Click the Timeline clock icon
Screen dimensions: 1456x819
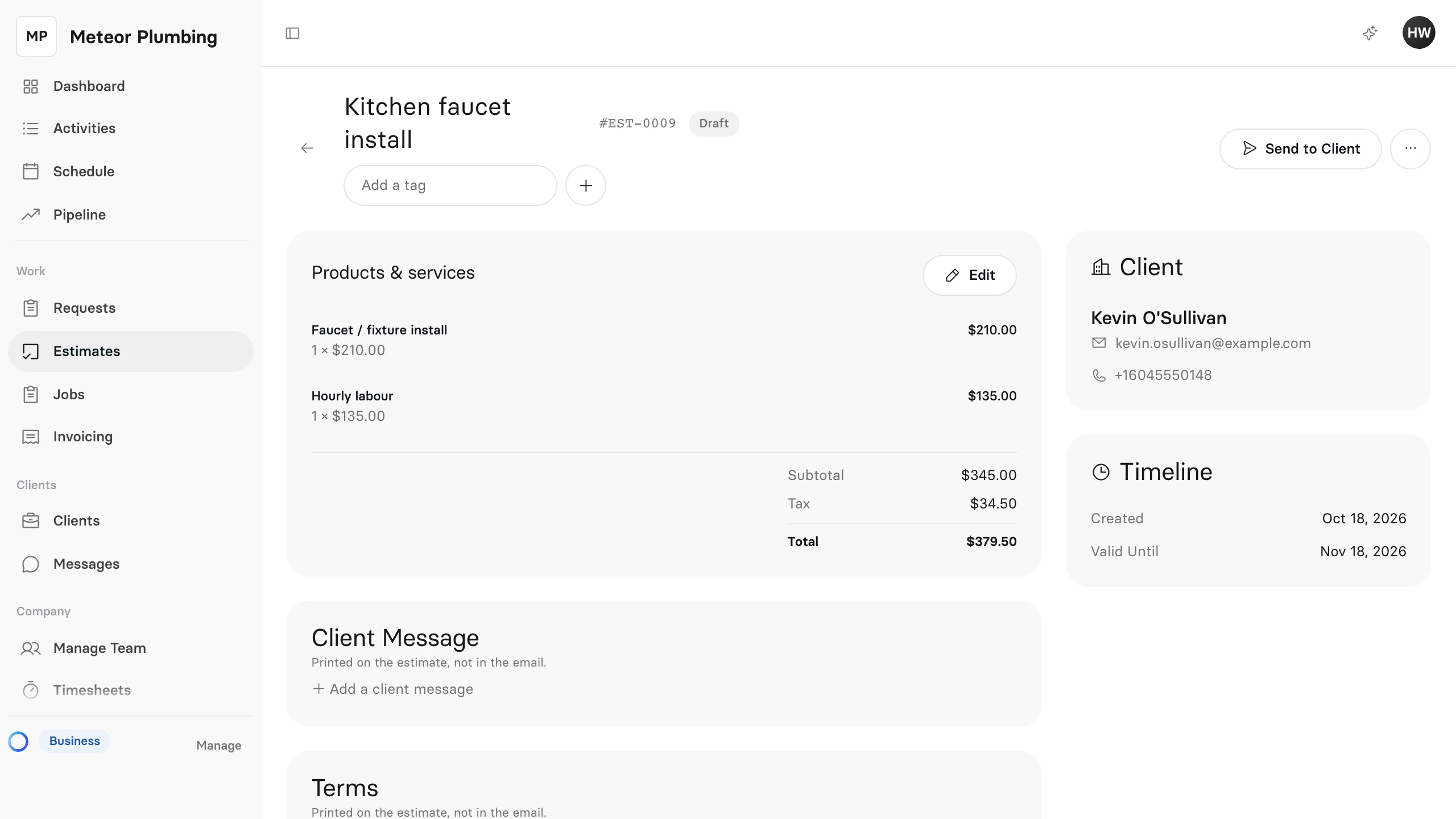click(1101, 472)
